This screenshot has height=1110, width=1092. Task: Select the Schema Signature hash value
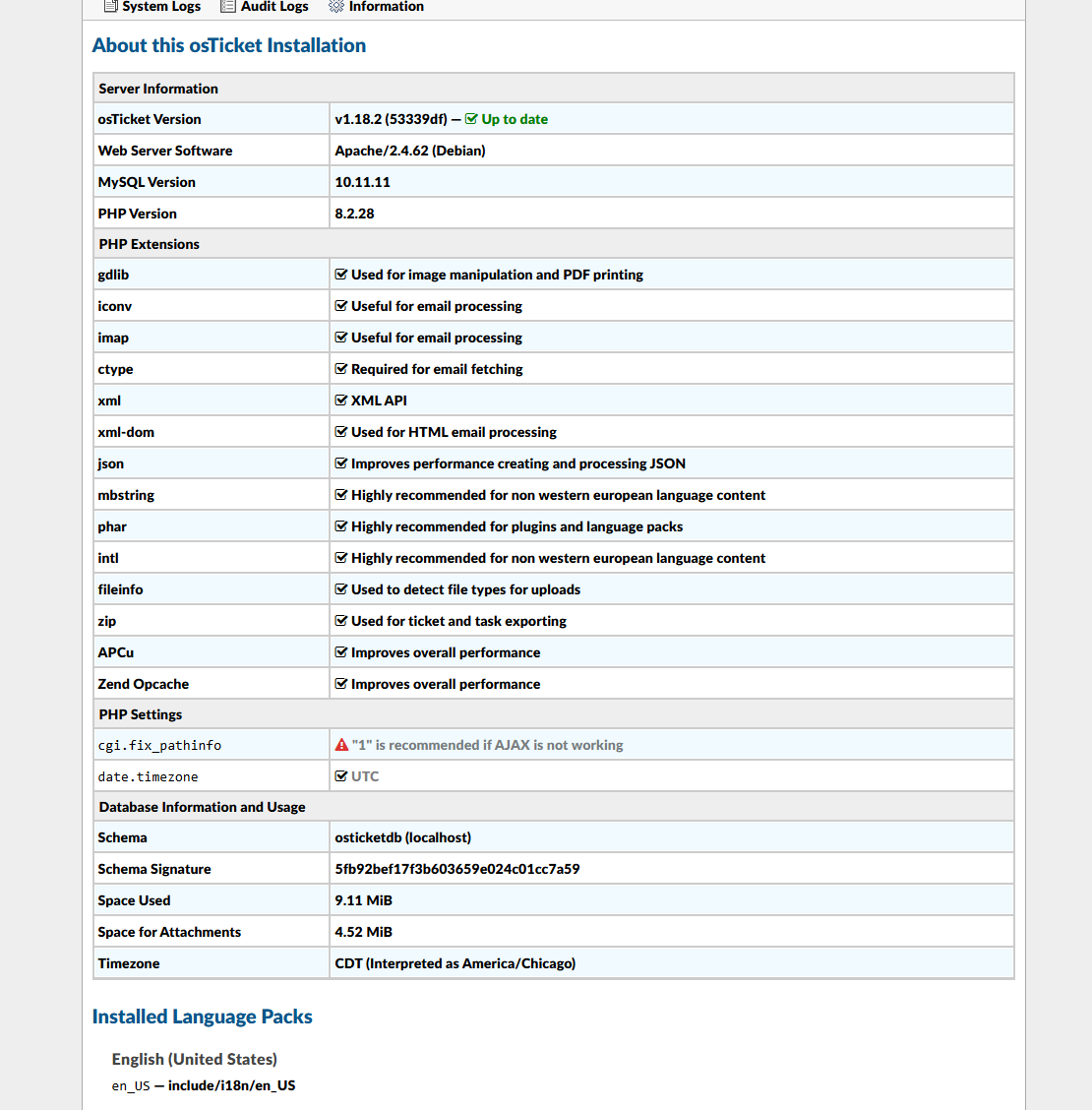(457, 869)
